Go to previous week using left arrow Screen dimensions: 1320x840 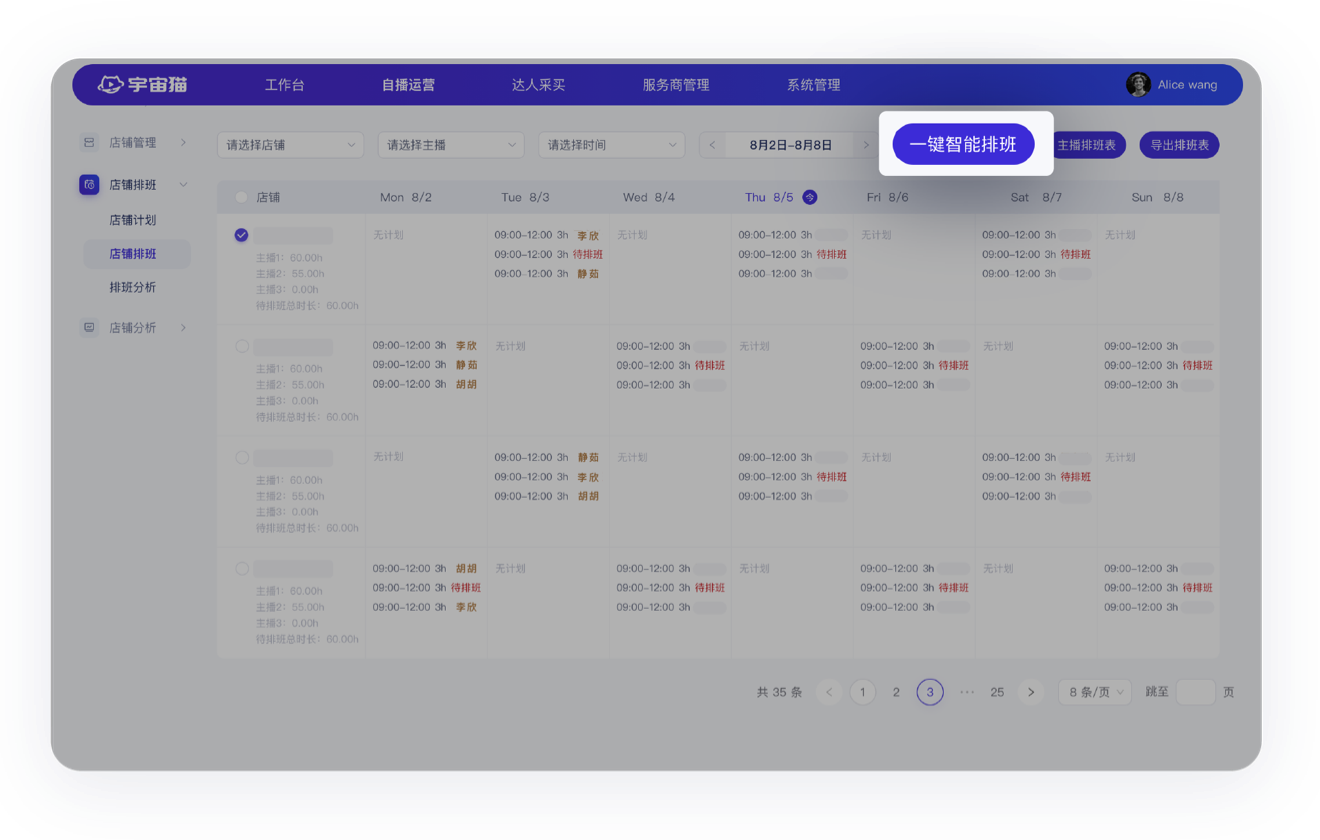coord(712,145)
